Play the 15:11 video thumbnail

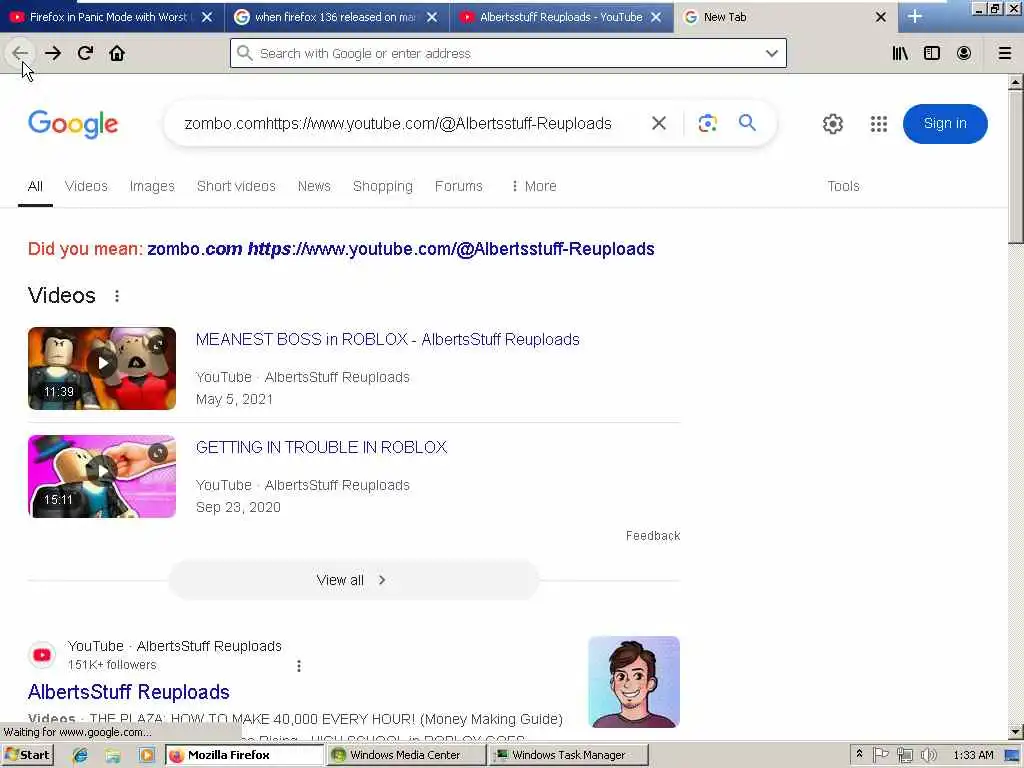[102, 476]
